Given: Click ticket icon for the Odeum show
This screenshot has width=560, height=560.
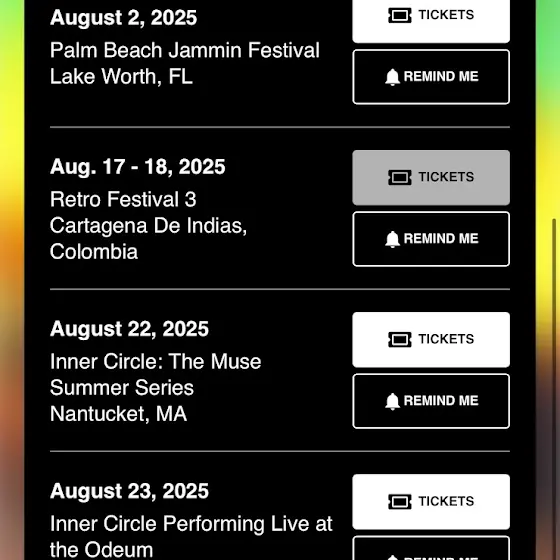Looking at the screenshot, I should 400,502.
